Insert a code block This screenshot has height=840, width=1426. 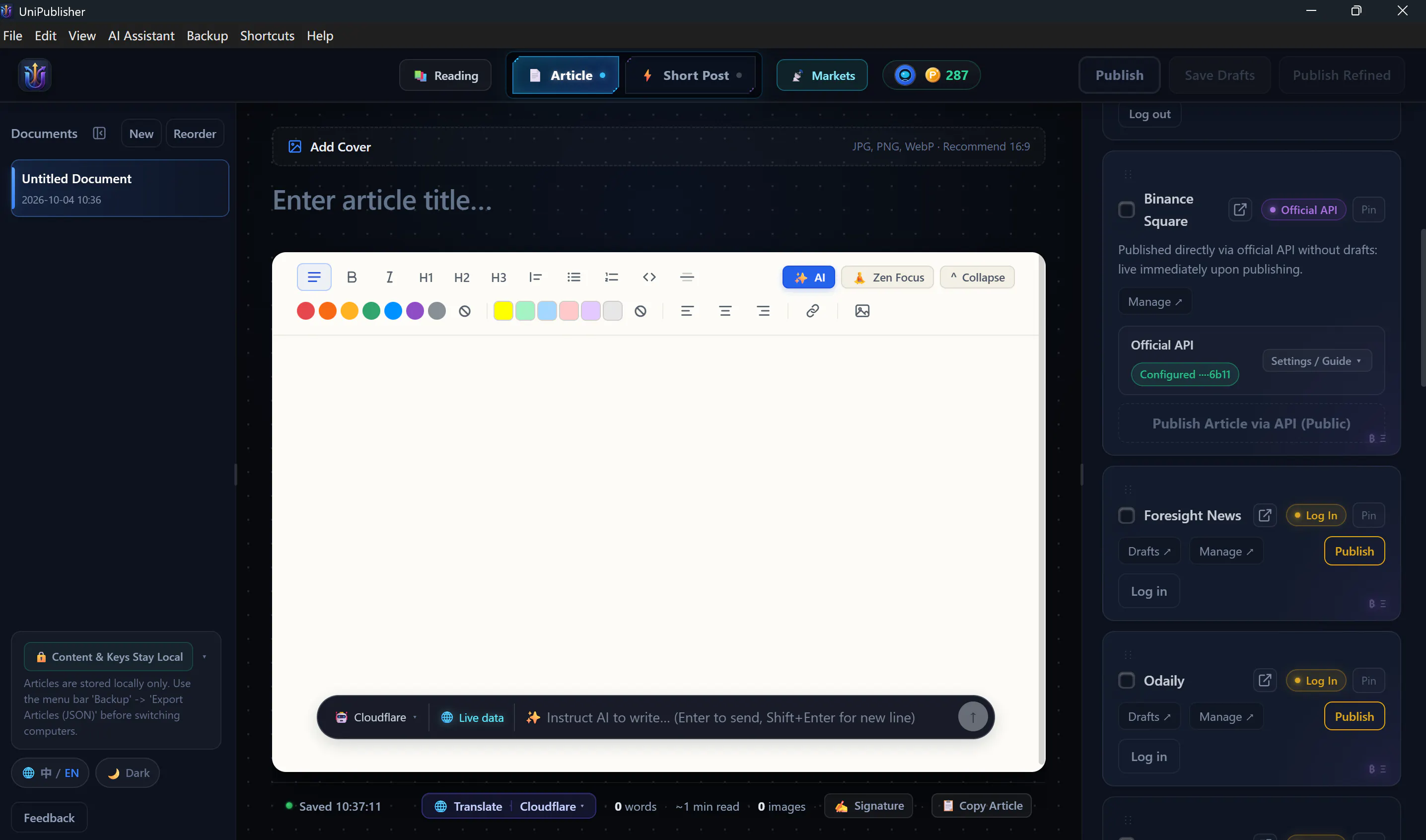(649, 278)
